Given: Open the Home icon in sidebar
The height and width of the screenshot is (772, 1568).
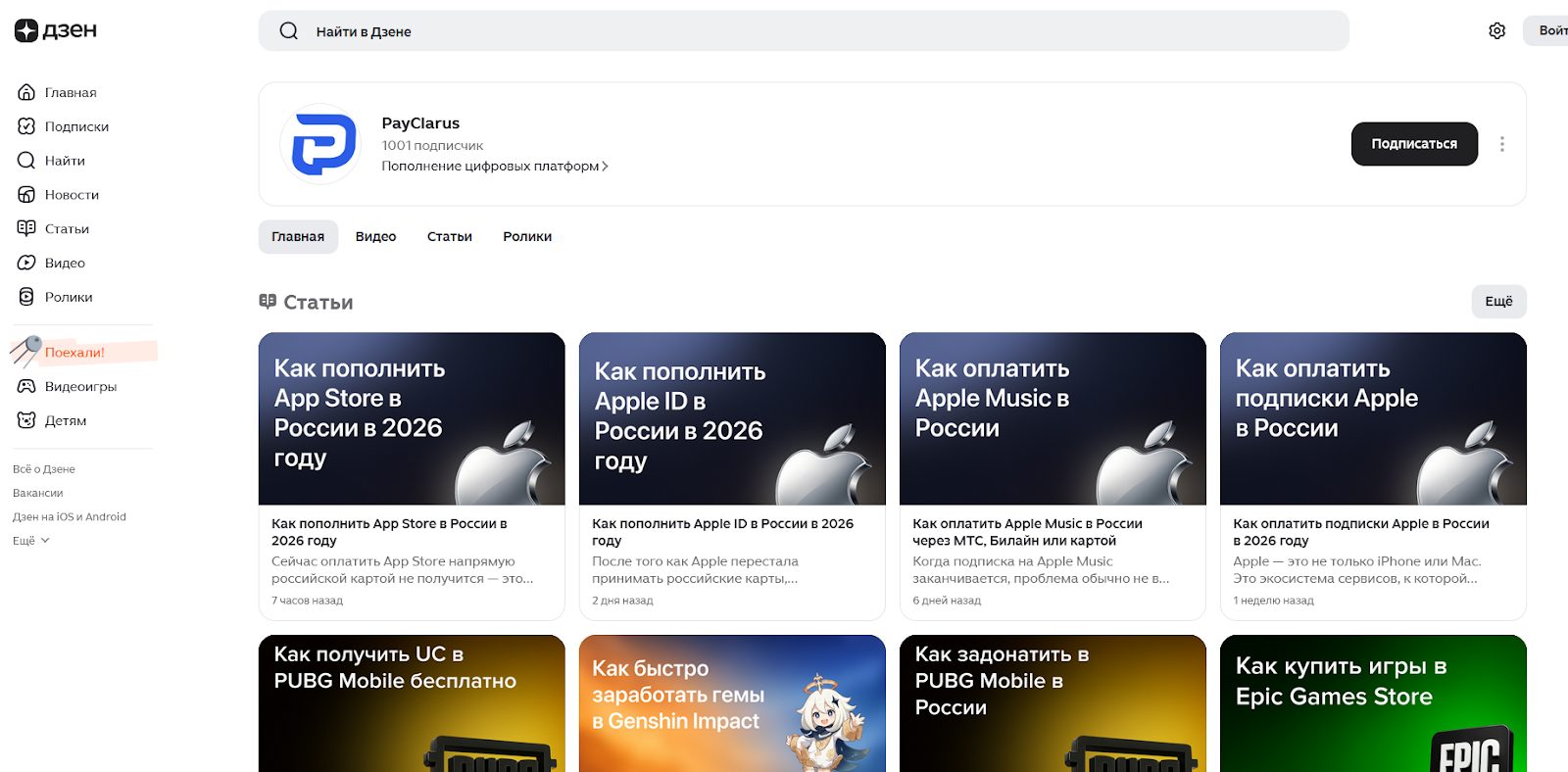Looking at the screenshot, I should click(x=26, y=92).
